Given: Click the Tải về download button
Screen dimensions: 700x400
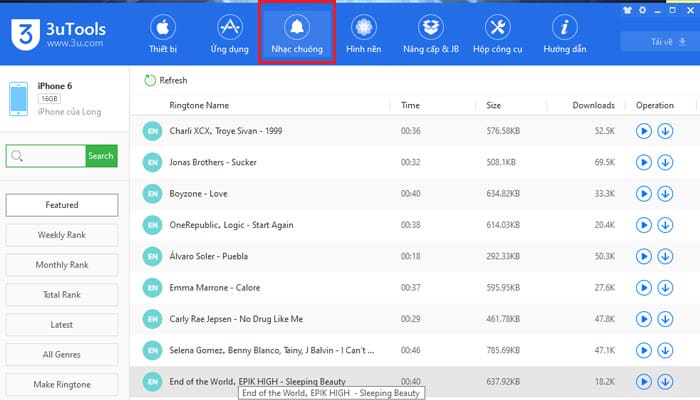Looking at the screenshot, I should pos(661,42).
